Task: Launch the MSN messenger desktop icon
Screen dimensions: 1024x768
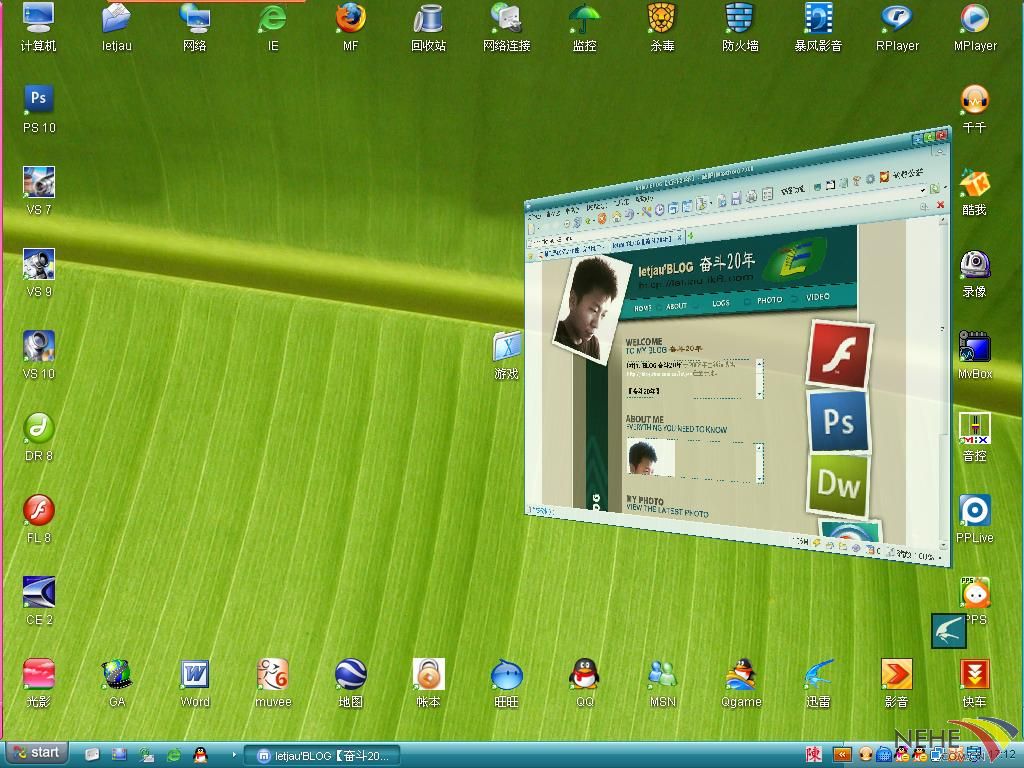Action: [x=662, y=675]
